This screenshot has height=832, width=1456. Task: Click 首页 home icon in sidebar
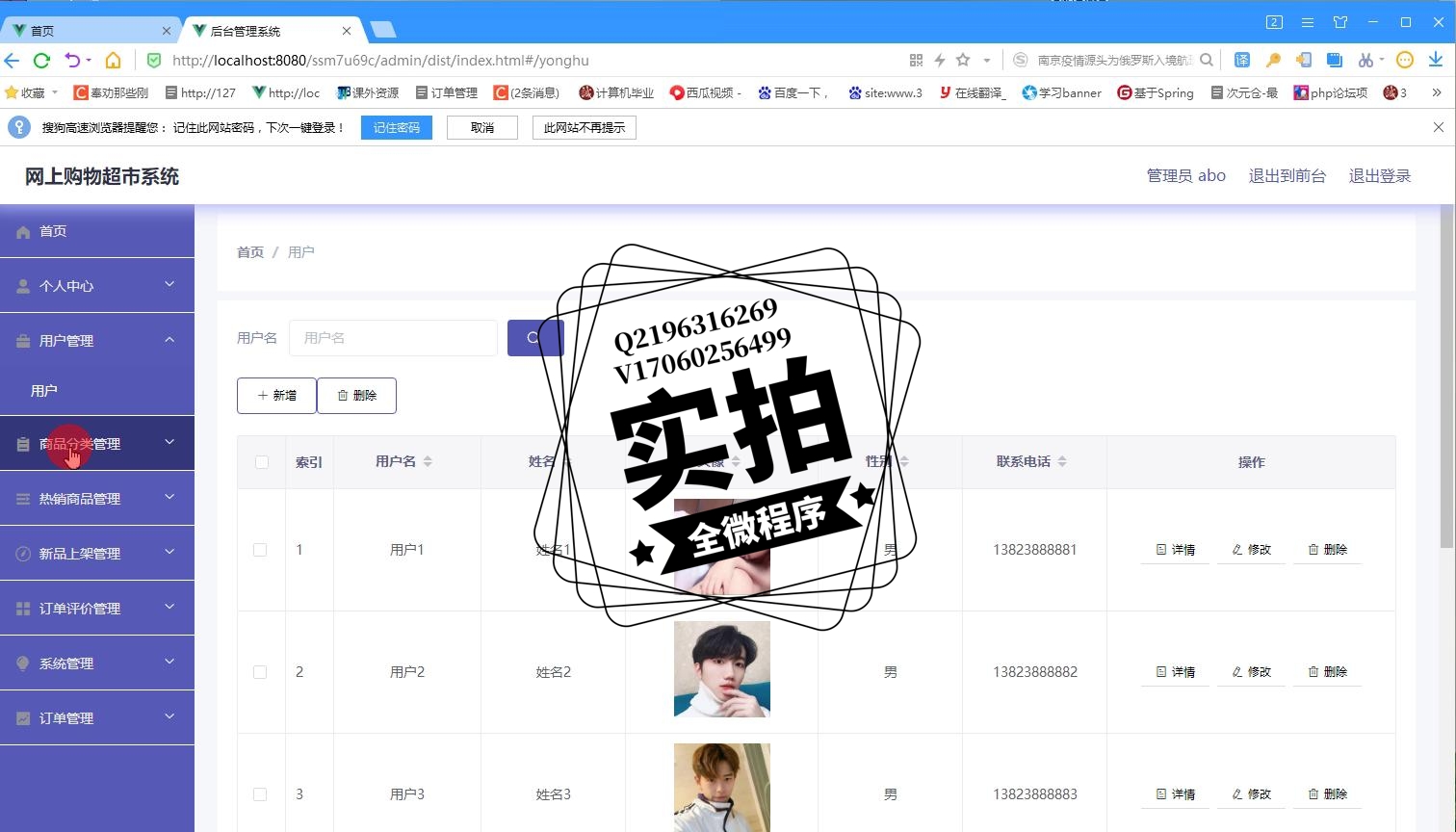(x=23, y=232)
